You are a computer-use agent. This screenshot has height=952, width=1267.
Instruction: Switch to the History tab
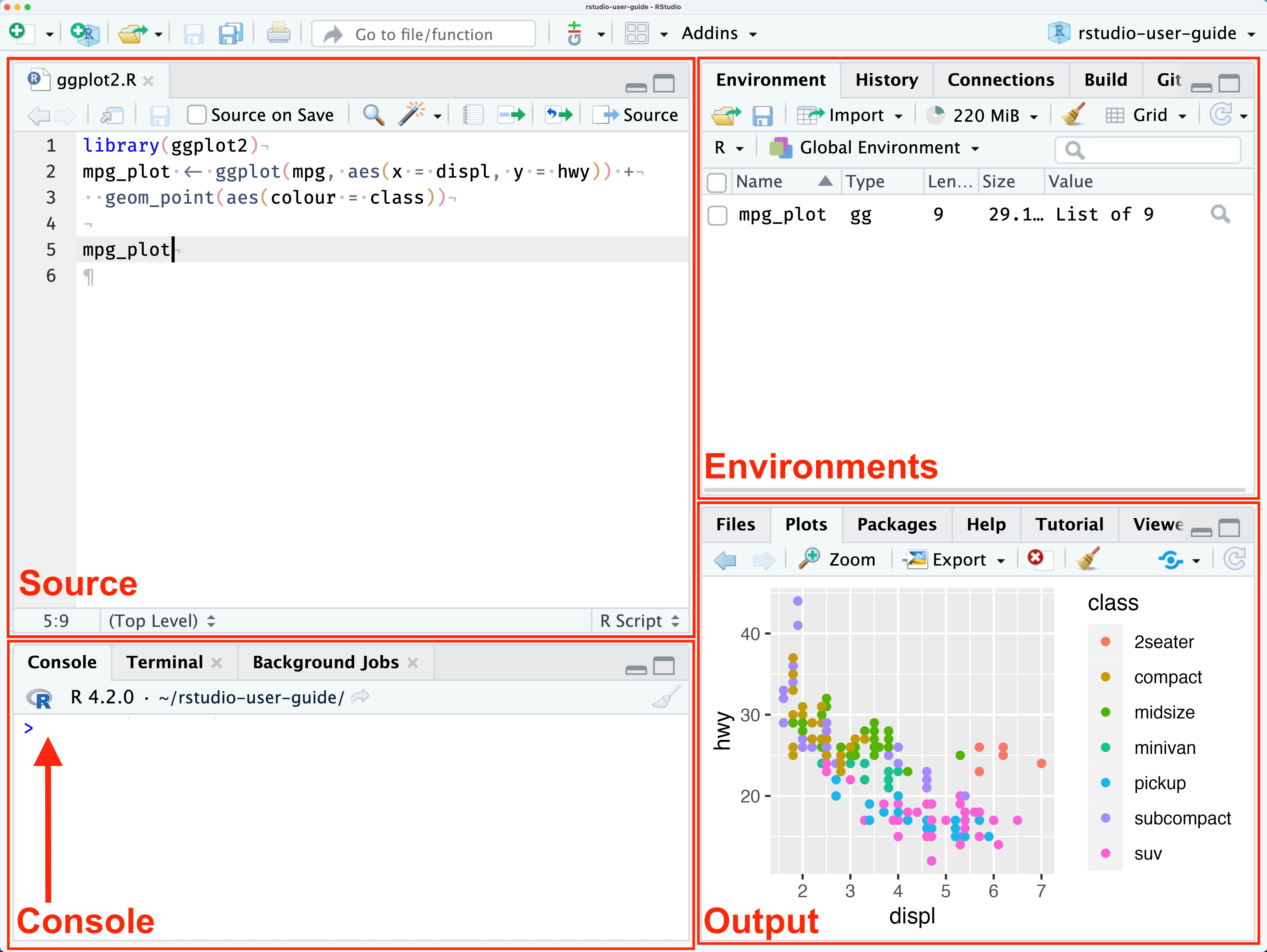tap(887, 80)
